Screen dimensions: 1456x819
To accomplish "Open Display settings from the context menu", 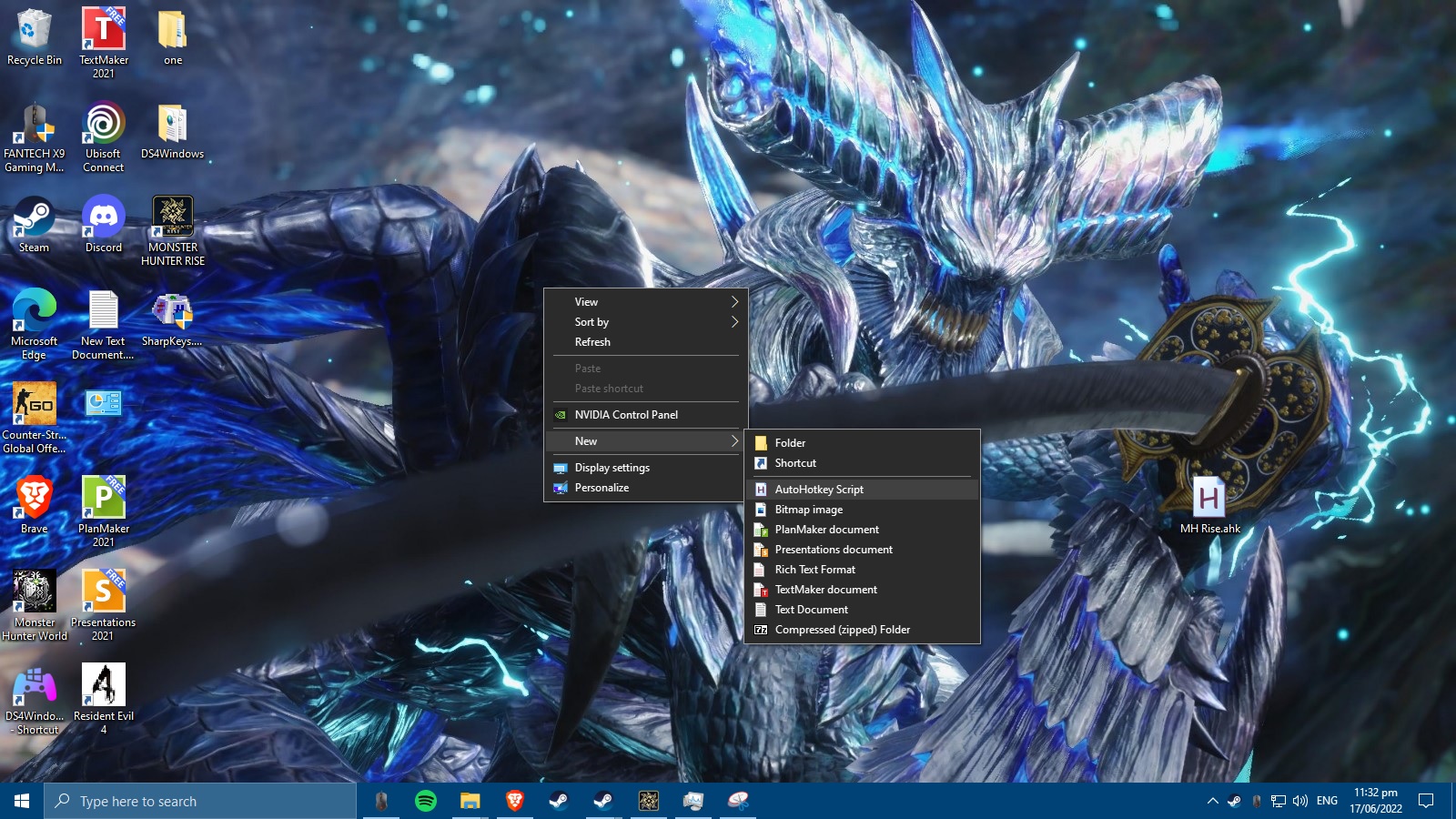I will tap(646, 468).
